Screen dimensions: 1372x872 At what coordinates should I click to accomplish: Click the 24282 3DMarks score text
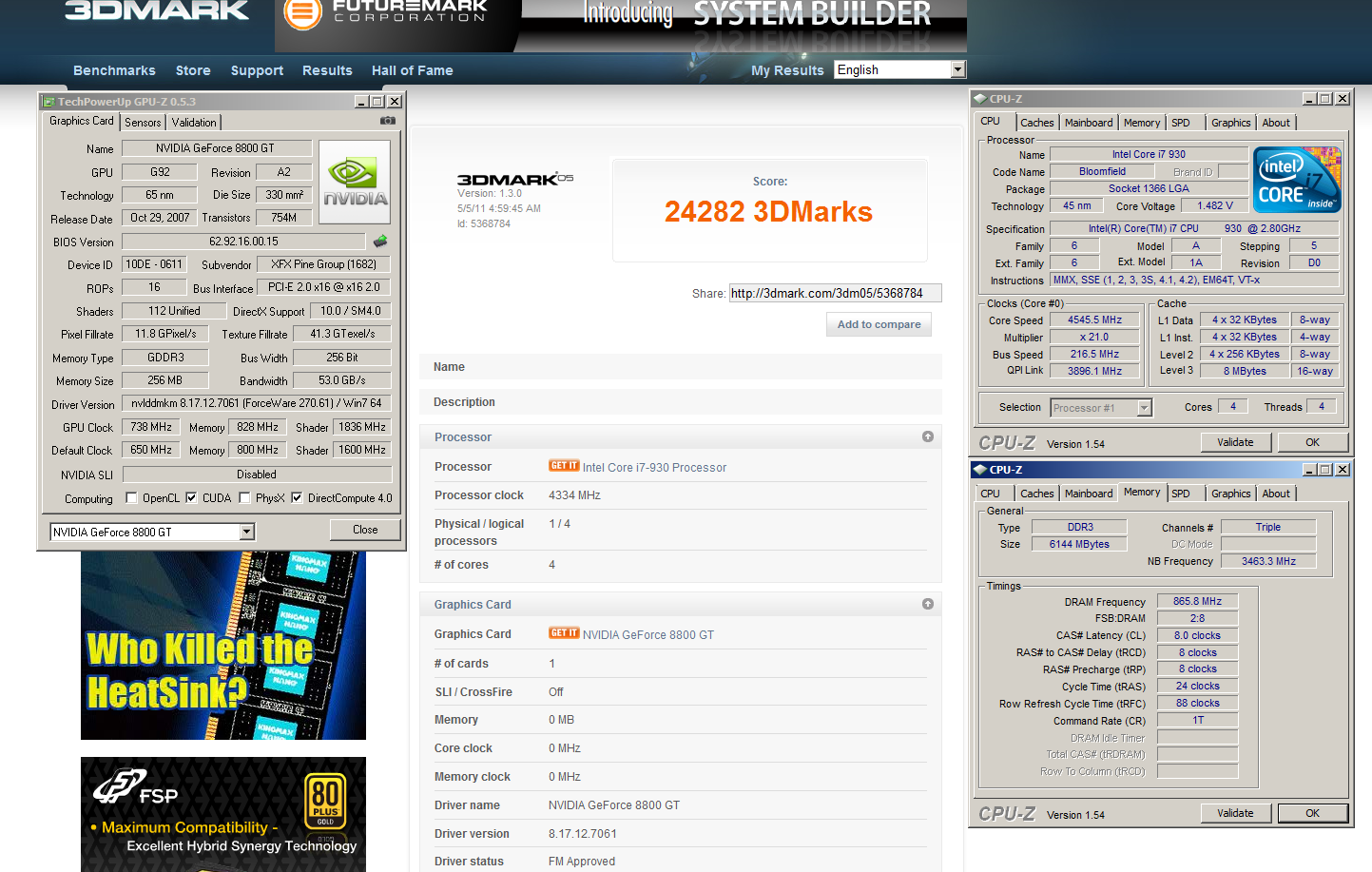(x=768, y=211)
